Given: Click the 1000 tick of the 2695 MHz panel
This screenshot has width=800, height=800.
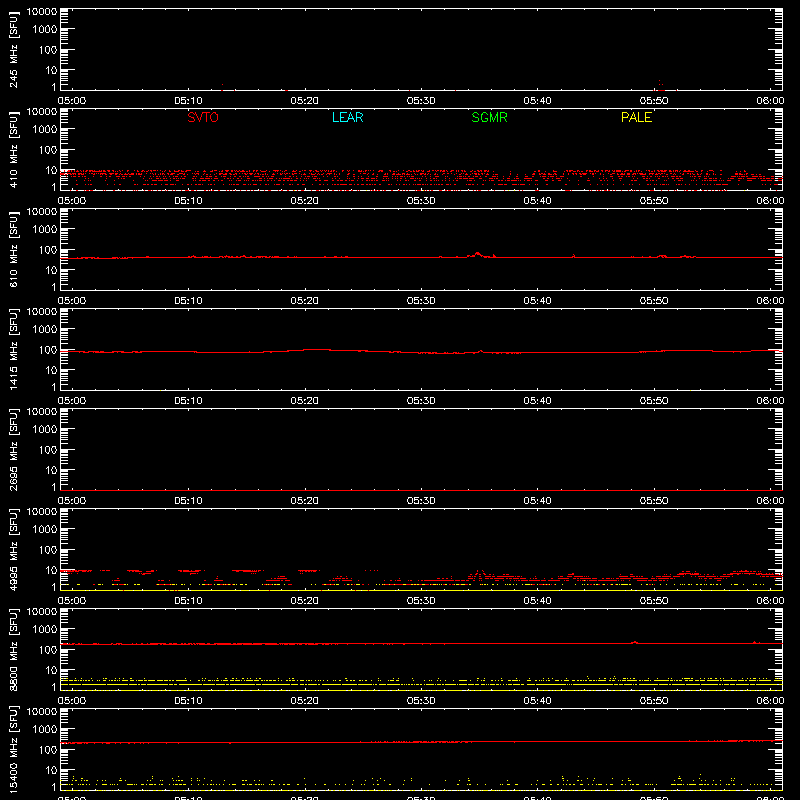Looking at the screenshot, I should (45, 430).
